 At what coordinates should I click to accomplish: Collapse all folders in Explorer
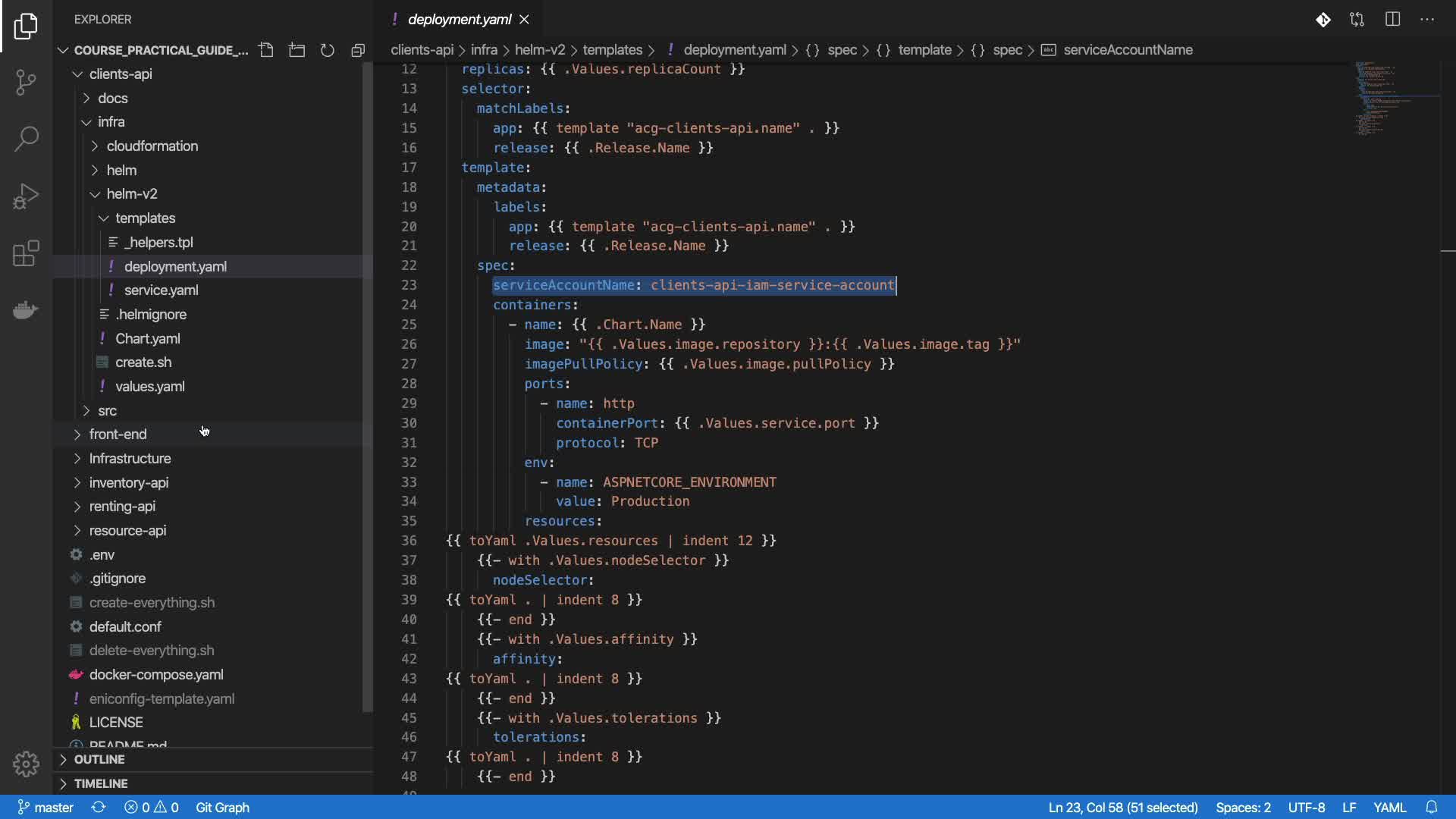(x=358, y=50)
